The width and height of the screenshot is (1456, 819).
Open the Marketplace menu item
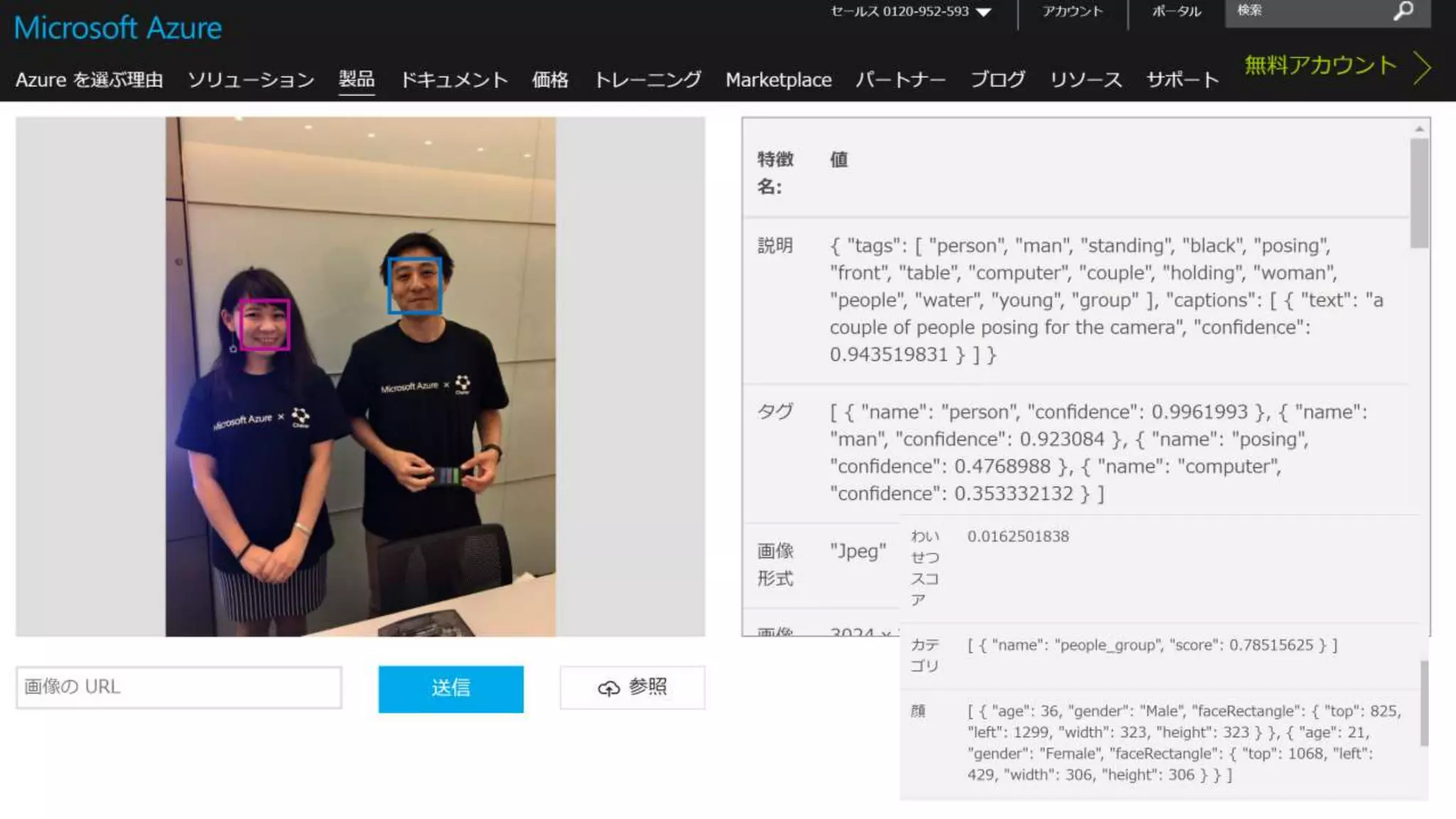click(778, 80)
